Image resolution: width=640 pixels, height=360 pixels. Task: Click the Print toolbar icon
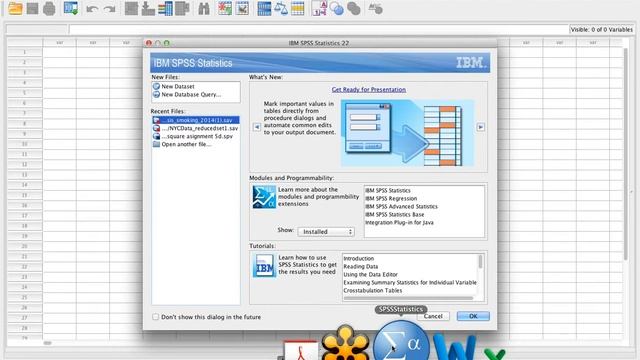click(49, 9)
